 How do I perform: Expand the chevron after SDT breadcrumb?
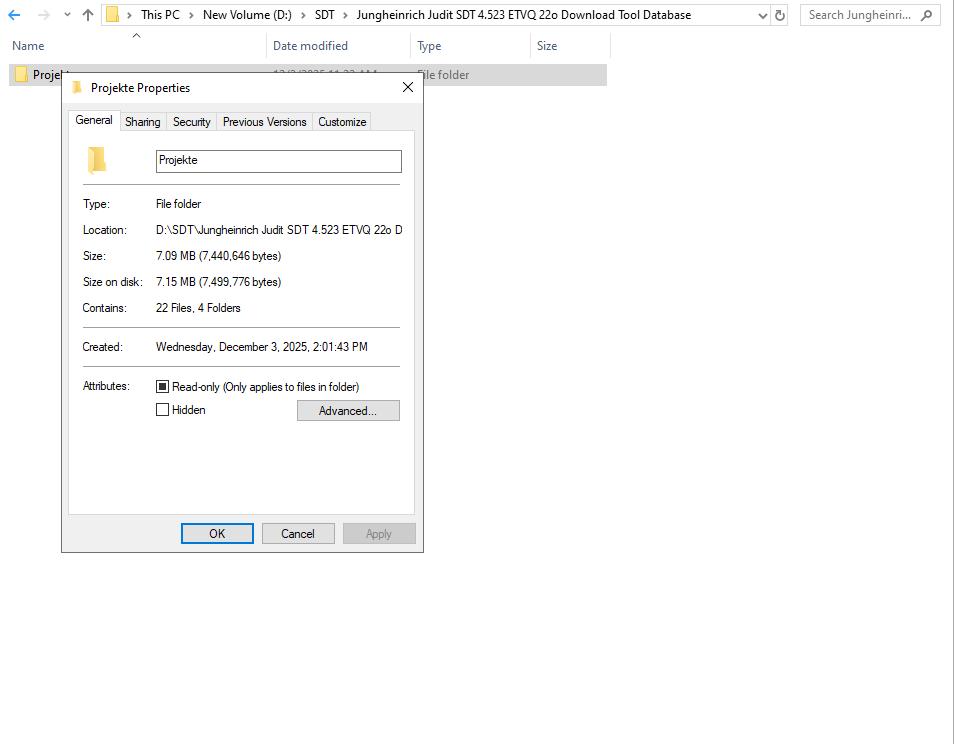click(x=345, y=15)
